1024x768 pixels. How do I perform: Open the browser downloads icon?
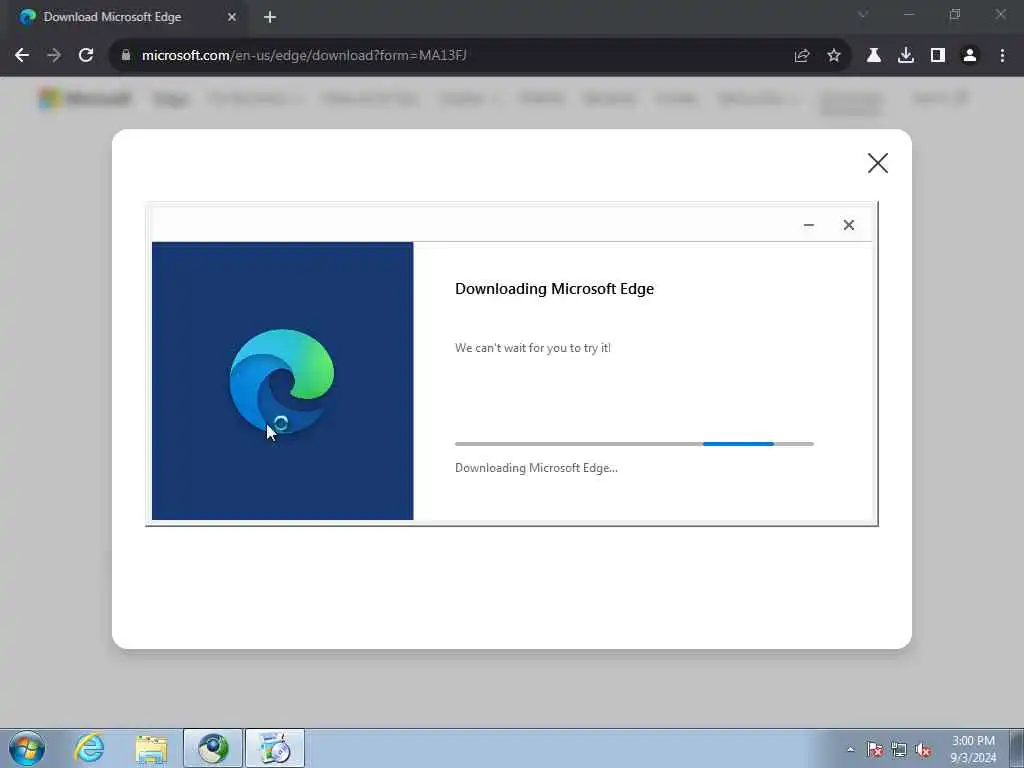point(906,56)
